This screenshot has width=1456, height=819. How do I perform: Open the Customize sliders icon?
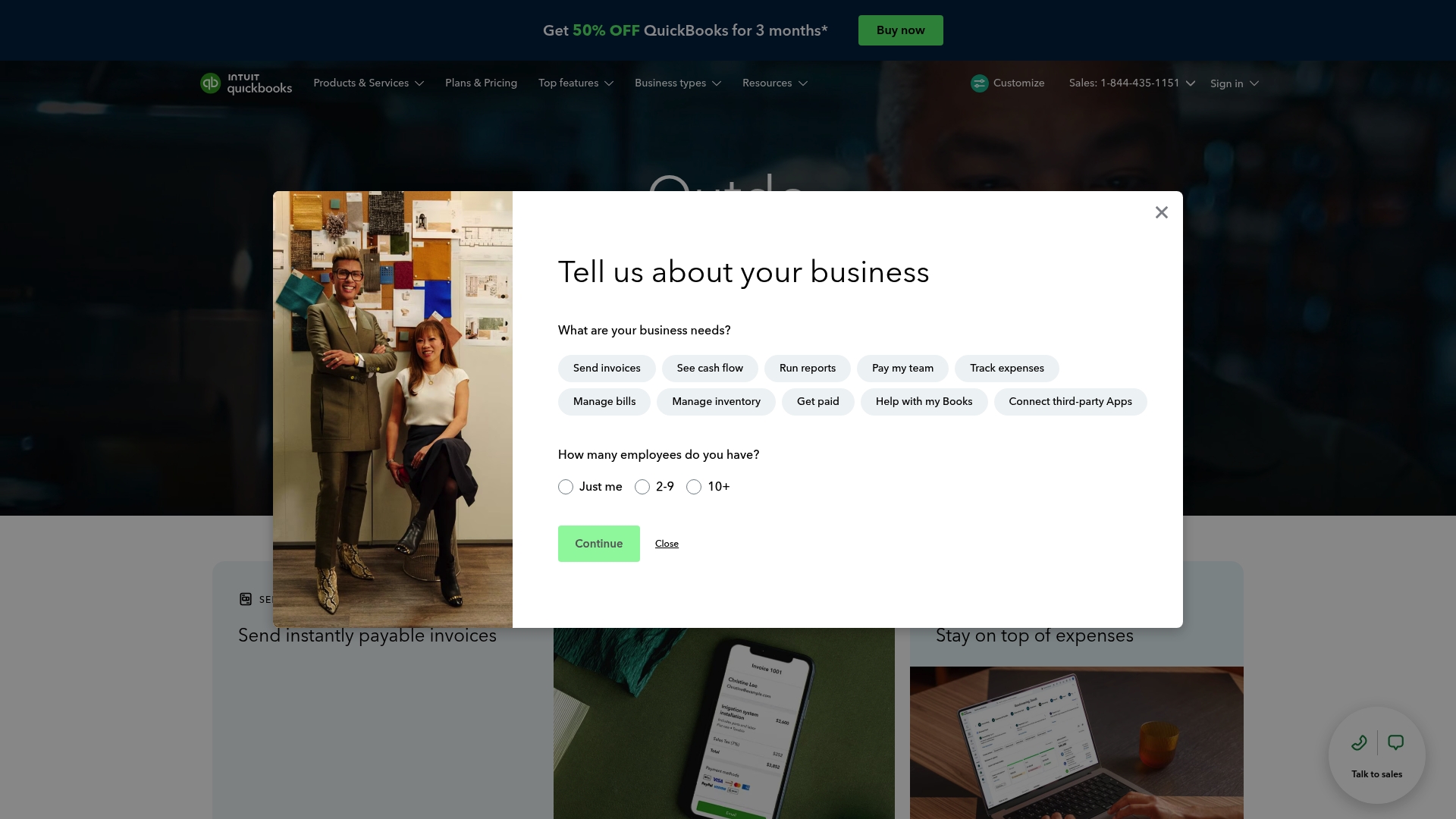click(979, 83)
